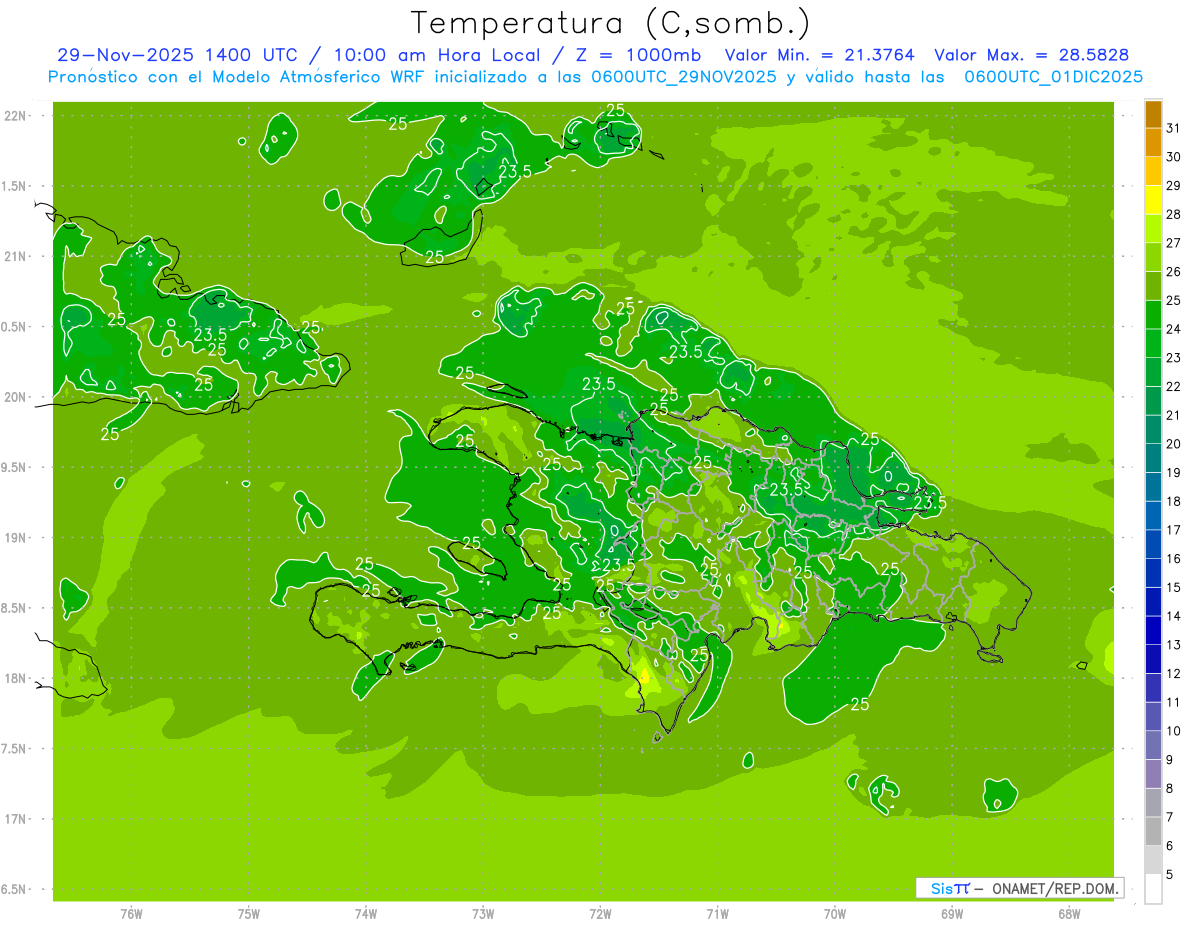
Task: Click the 71W longitude axis label
Action: click(x=717, y=914)
